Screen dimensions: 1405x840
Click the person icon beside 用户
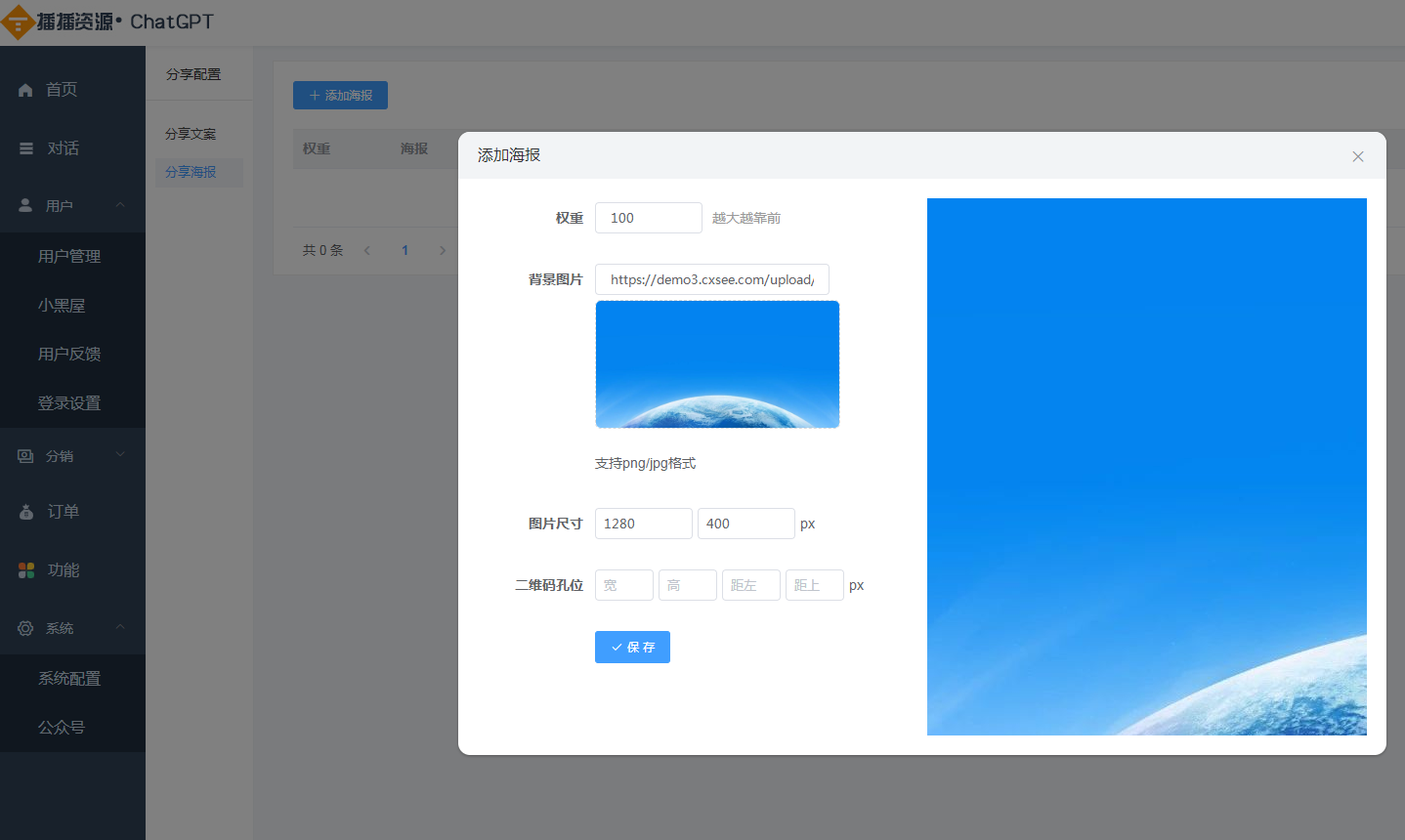[x=25, y=206]
